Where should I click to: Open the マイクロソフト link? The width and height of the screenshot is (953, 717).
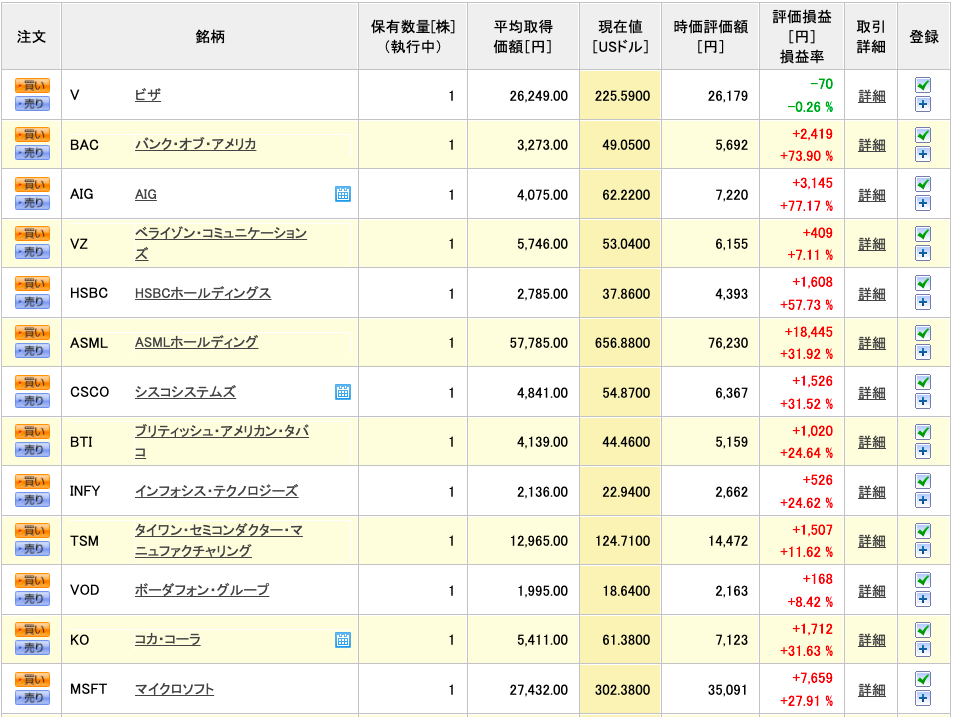pyautogui.click(x=174, y=689)
